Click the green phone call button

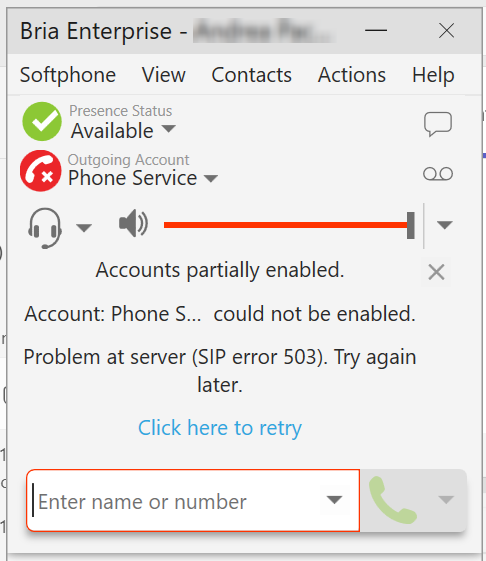click(x=393, y=500)
